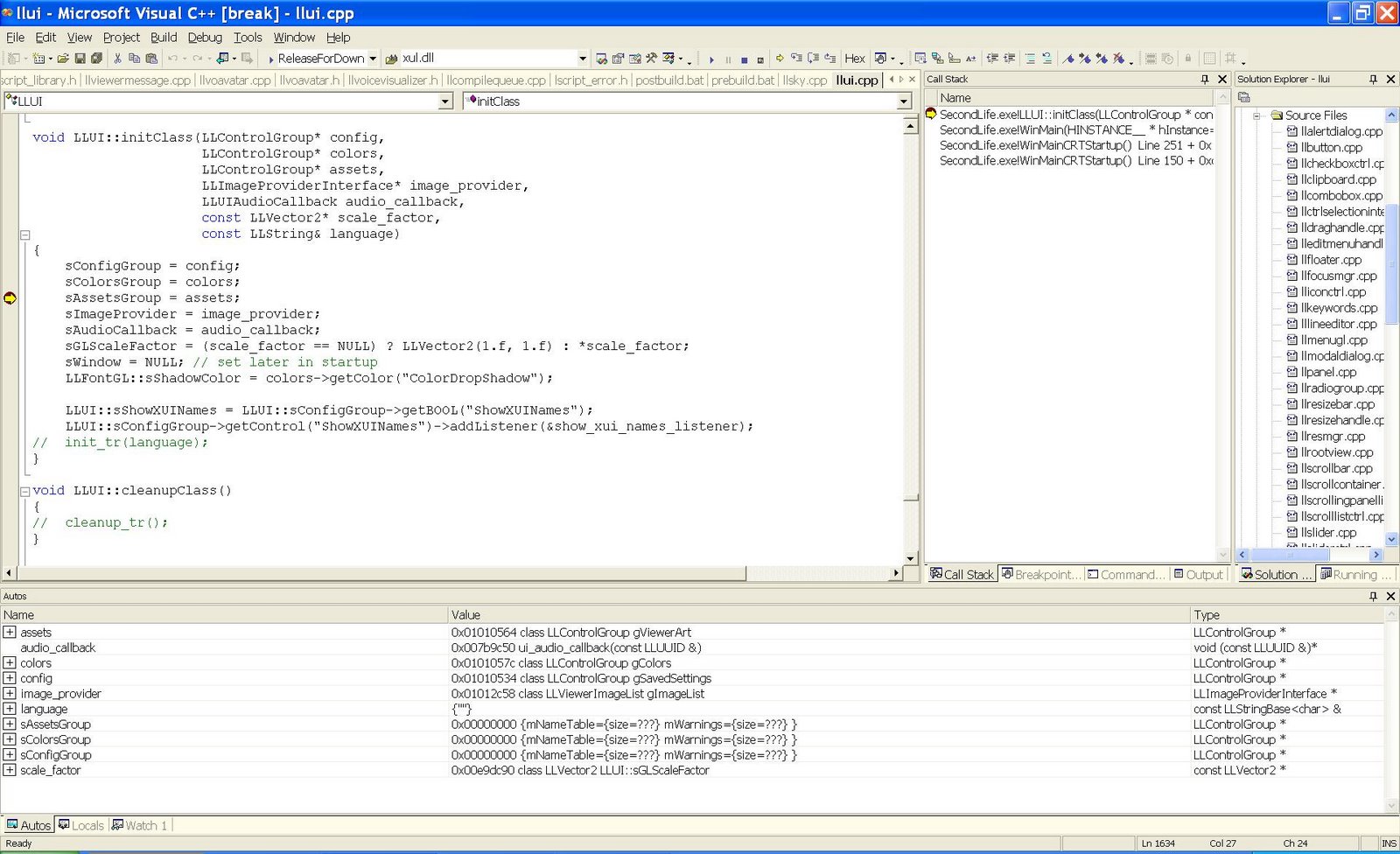
Task: Toggle Hex display mode
Action: click(855, 59)
